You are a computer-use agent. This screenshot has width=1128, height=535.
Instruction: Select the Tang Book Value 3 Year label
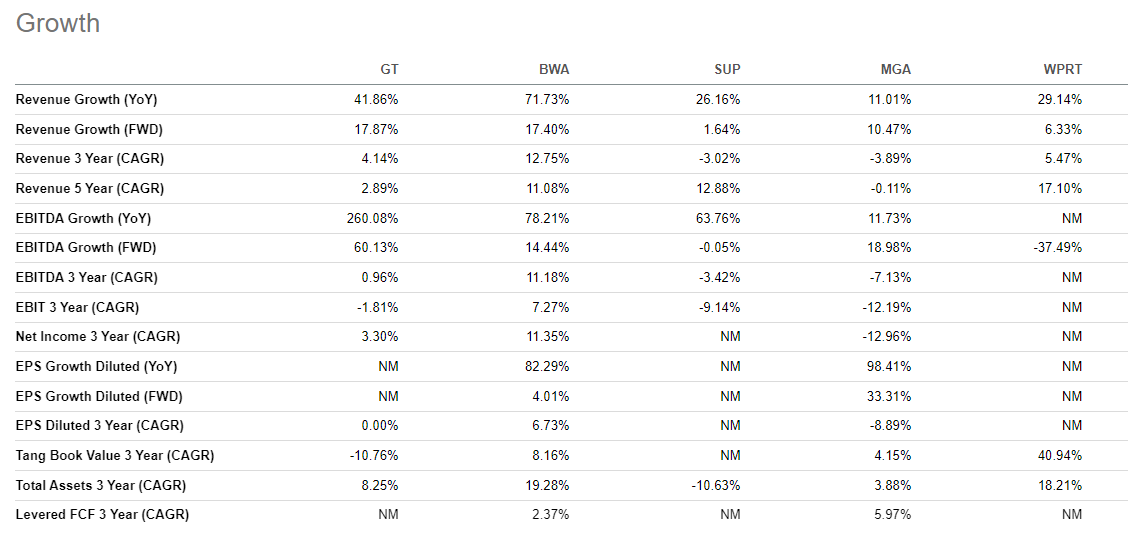(115, 456)
